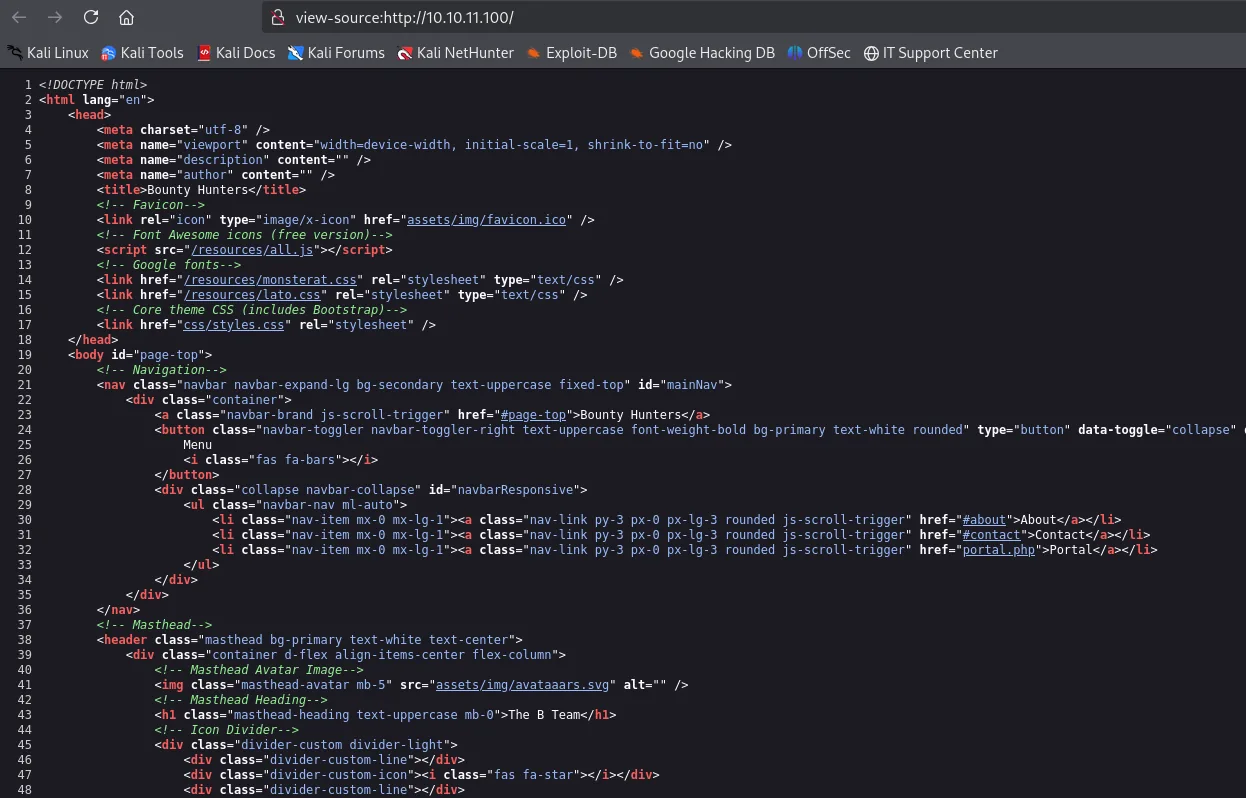Click the Menu text on line 25
This screenshot has width=1246, height=798.
(198, 445)
